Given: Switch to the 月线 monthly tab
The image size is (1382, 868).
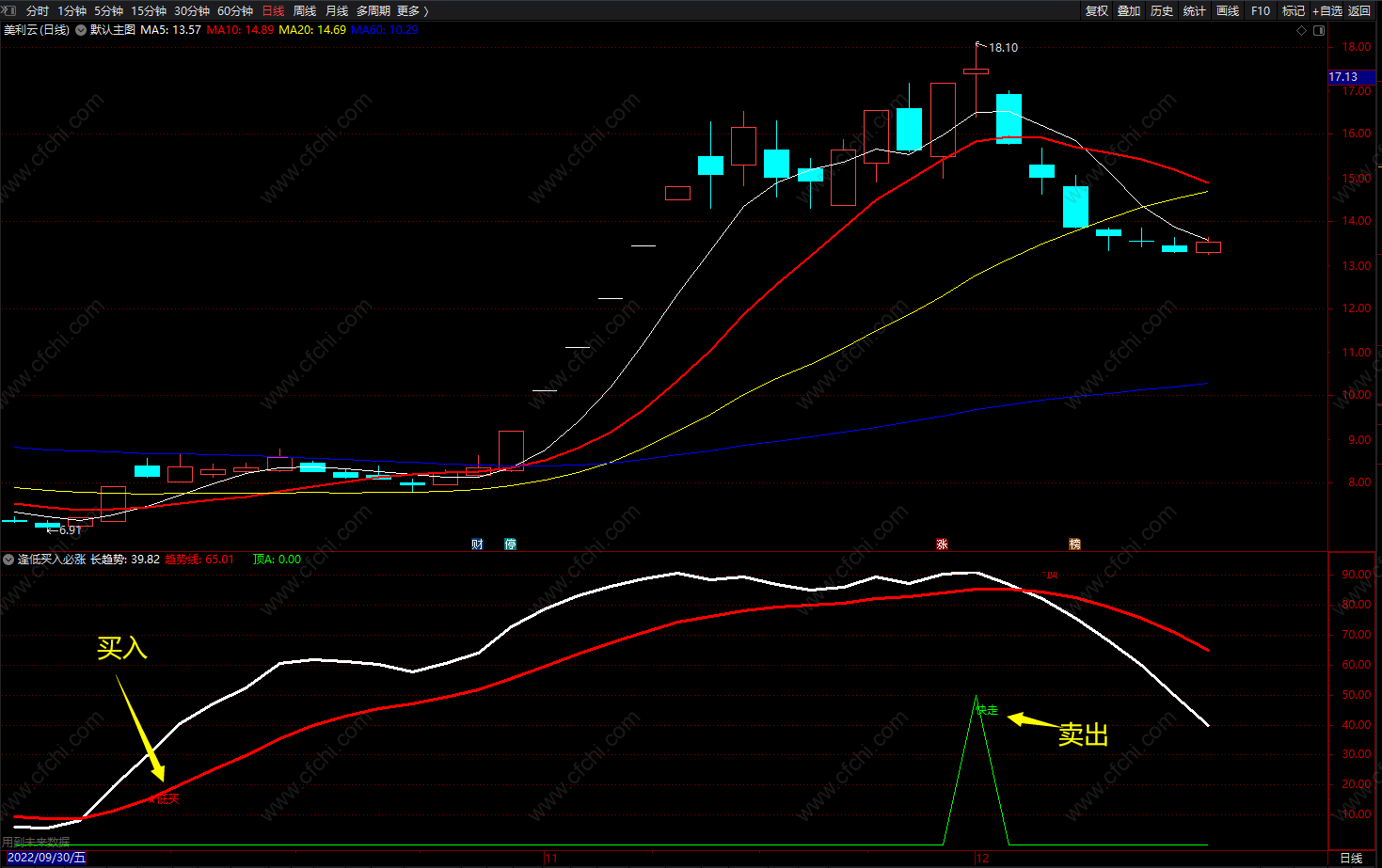Looking at the screenshot, I should 337,11.
